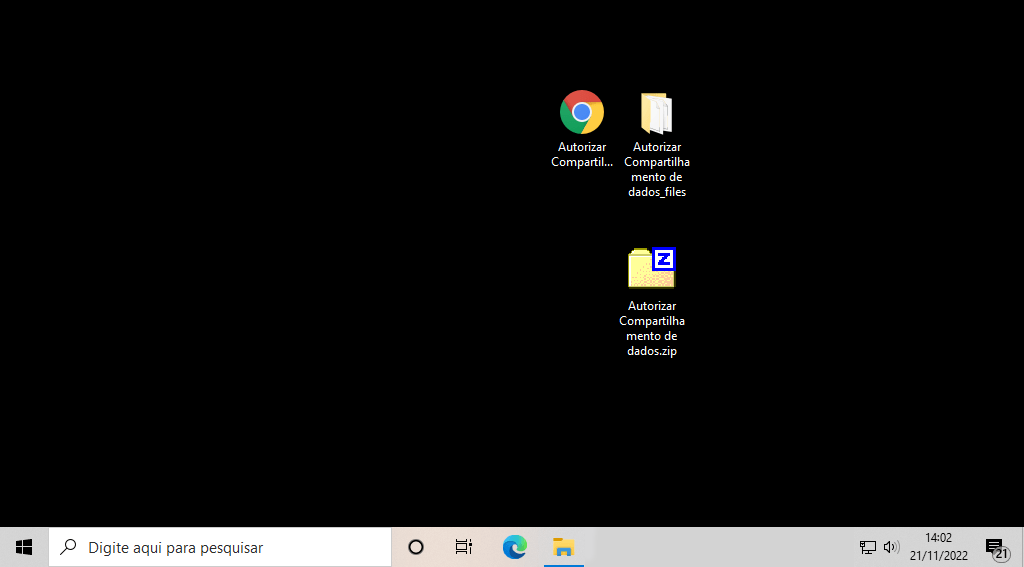The width and height of the screenshot is (1024, 567).
Task: Open File Explorer from the taskbar
Action: [x=564, y=547]
